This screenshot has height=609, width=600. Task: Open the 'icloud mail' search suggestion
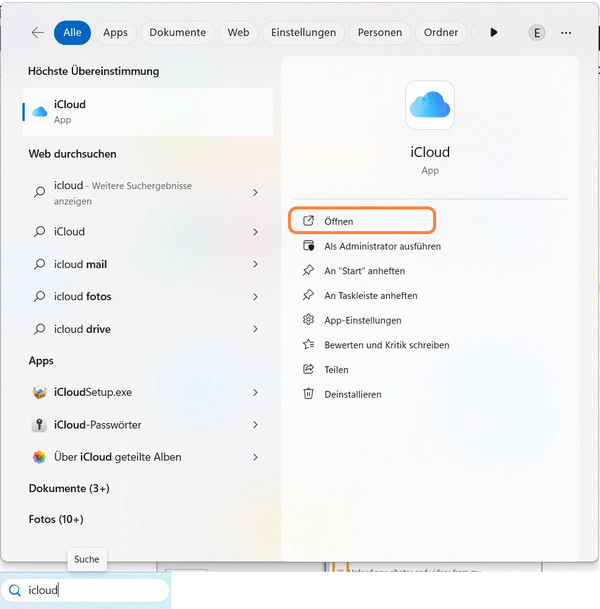[148, 264]
